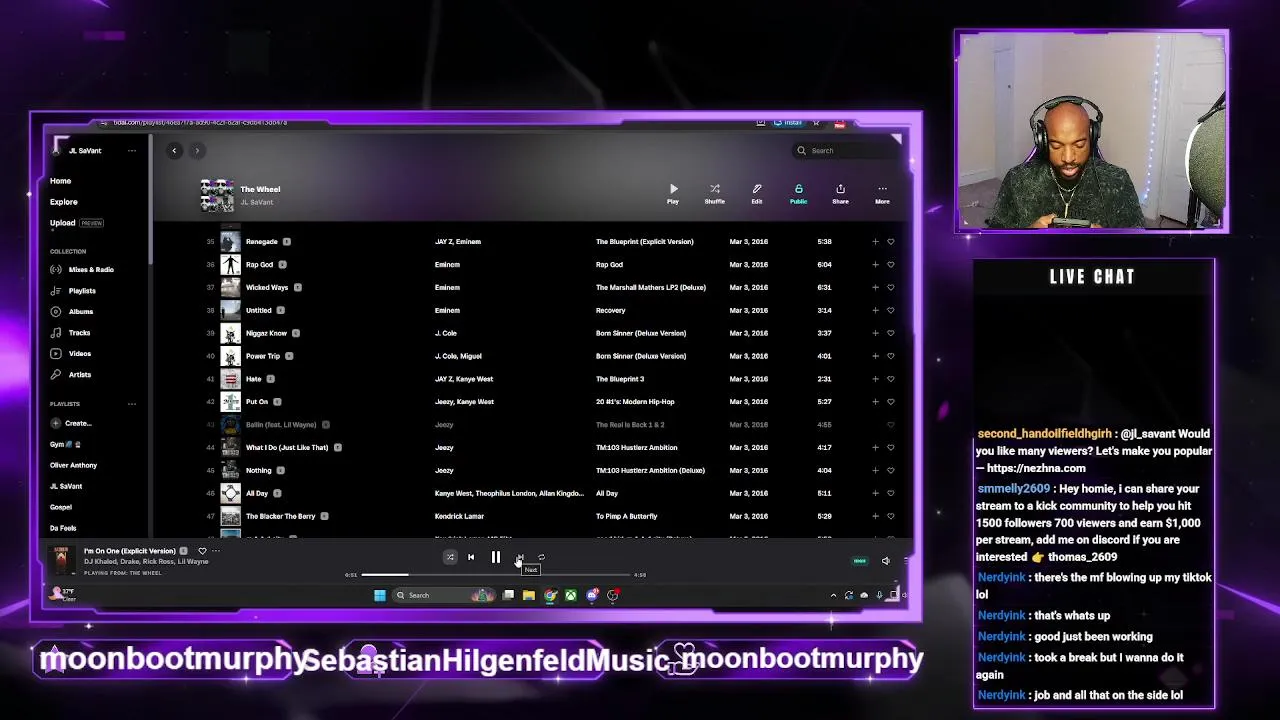
Task: Open Videos in the sidebar
Action: [71, 354]
